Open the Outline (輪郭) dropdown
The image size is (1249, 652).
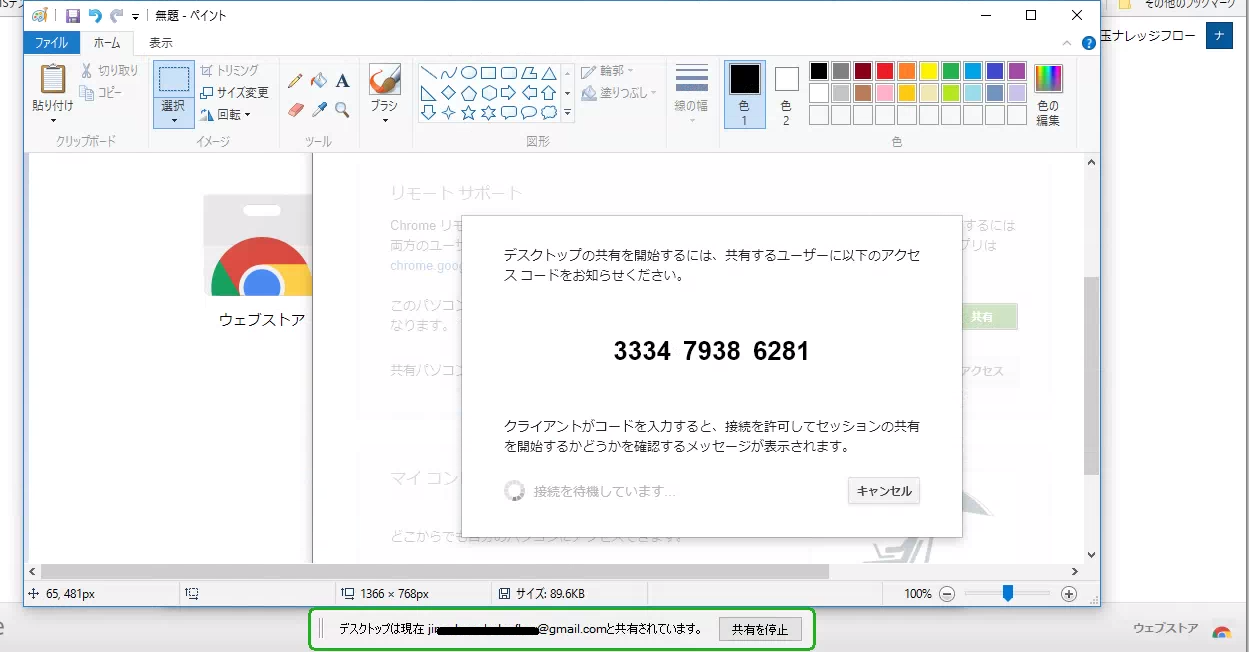tap(607, 70)
